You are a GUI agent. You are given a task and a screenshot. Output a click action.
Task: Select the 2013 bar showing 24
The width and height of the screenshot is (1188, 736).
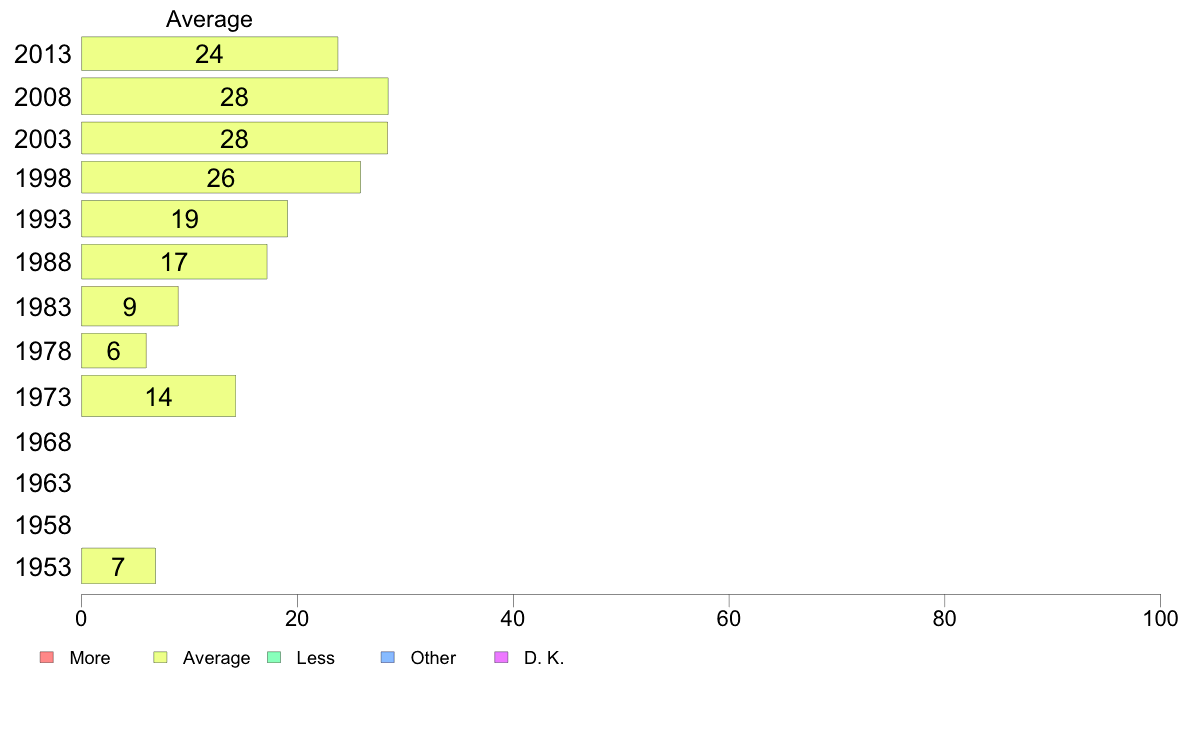pyautogui.click(x=209, y=54)
